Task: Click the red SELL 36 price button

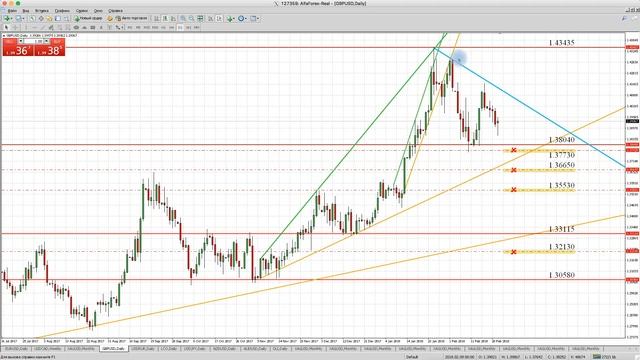Action: [18, 50]
